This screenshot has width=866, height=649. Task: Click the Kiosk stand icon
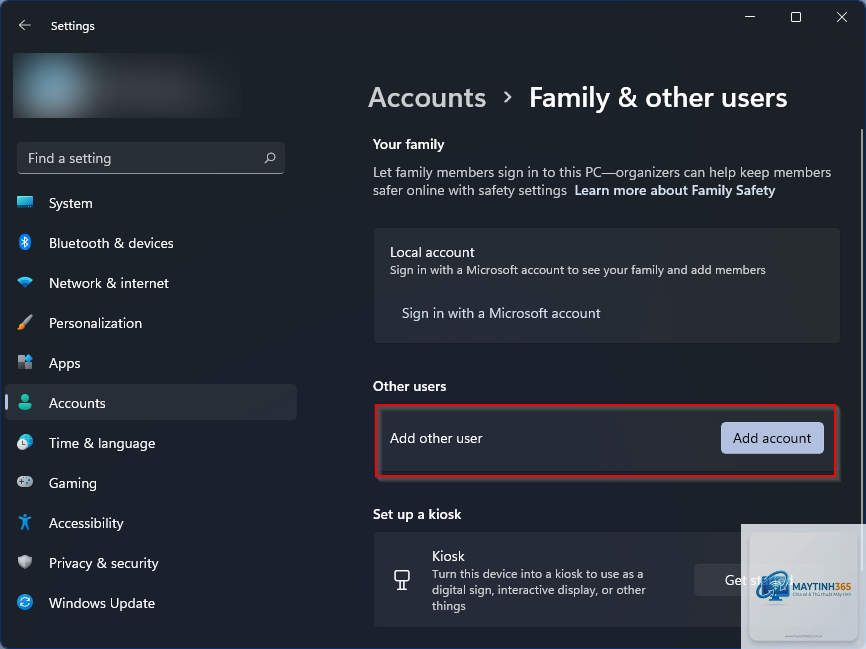pyautogui.click(x=402, y=580)
